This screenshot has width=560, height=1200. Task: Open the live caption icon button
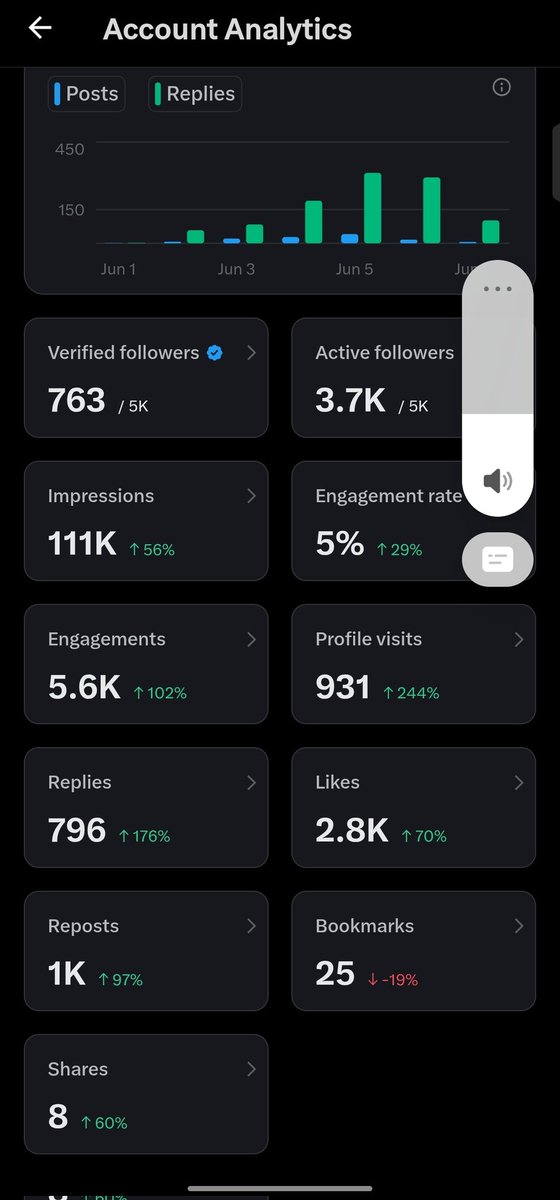(x=497, y=560)
